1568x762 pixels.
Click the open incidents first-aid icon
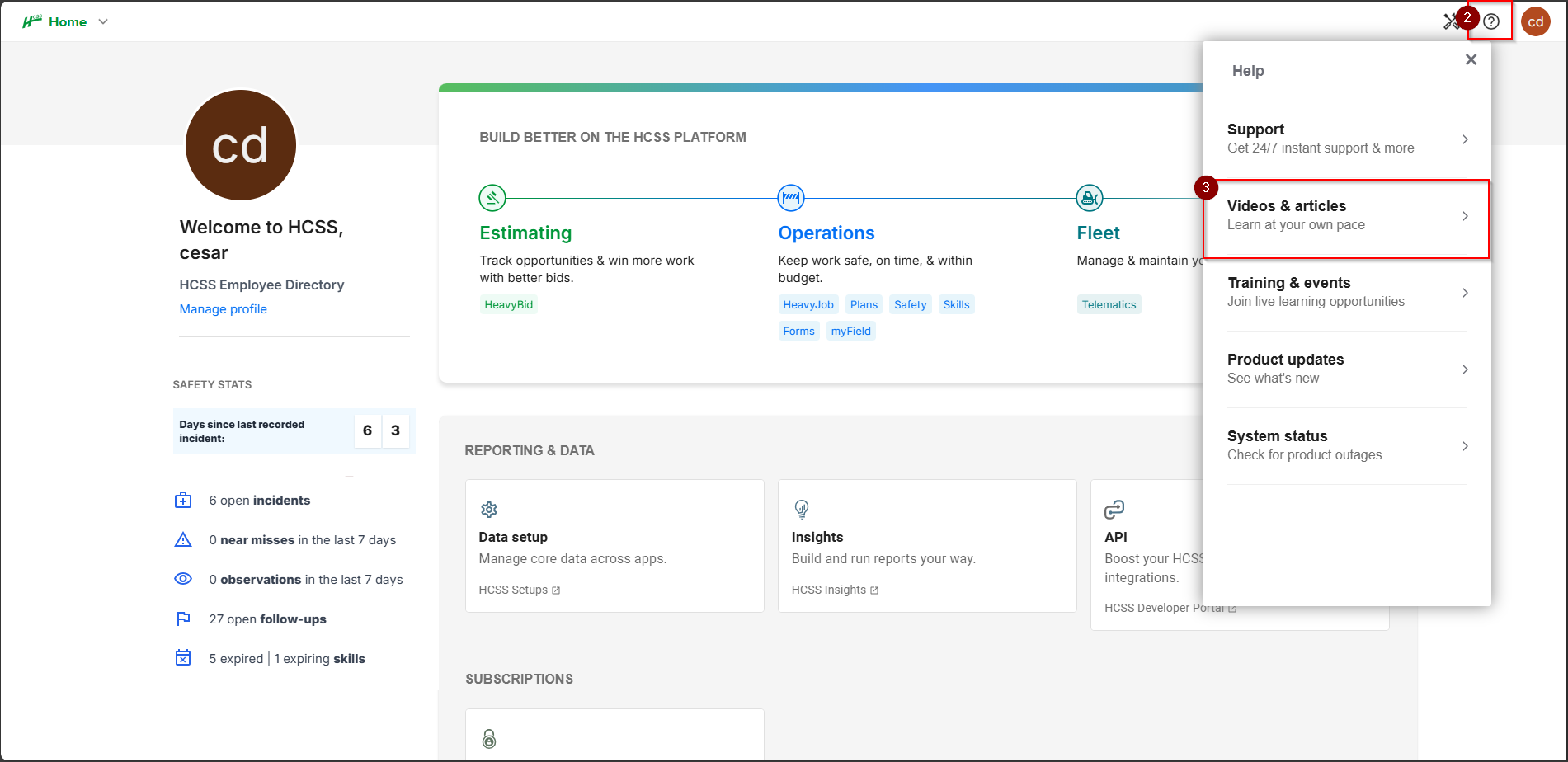pyautogui.click(x=183, y=500)
